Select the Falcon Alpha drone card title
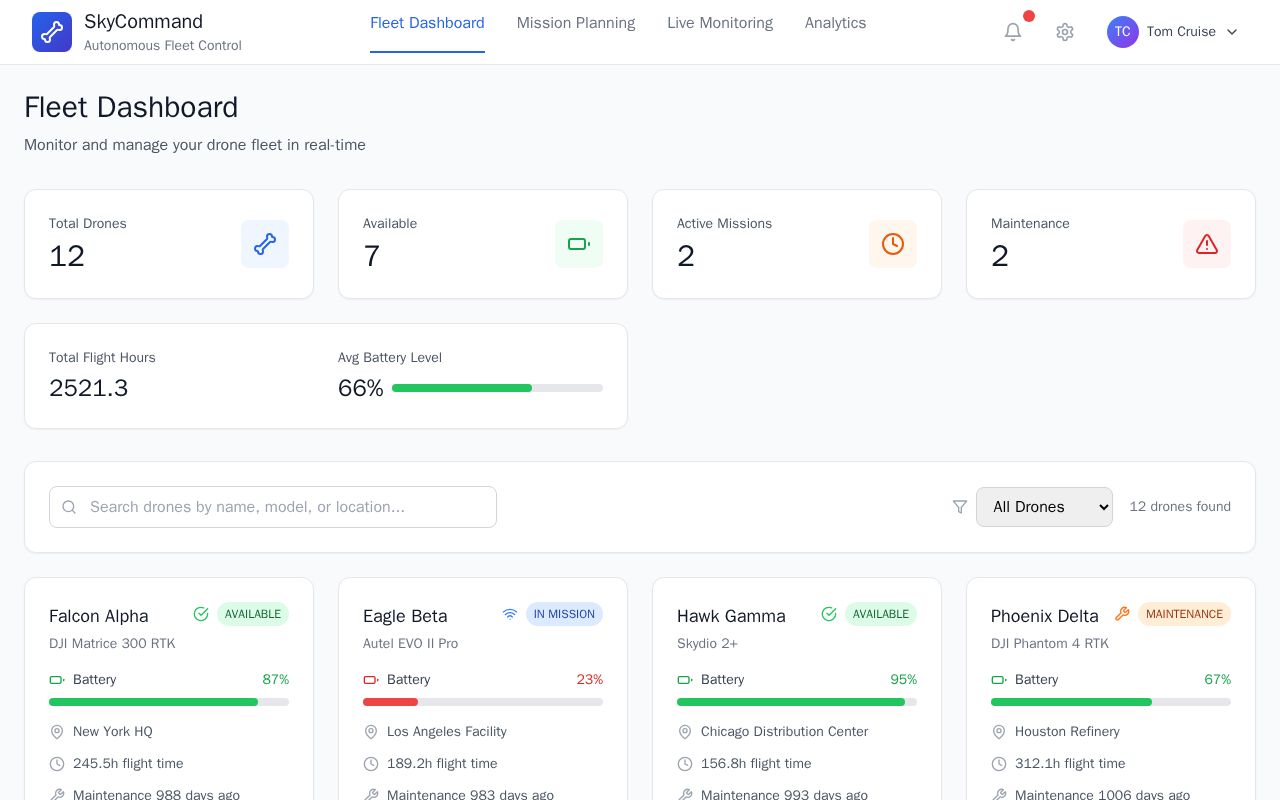The width and height of the screenshot is (1280, 800). (99, 616)
